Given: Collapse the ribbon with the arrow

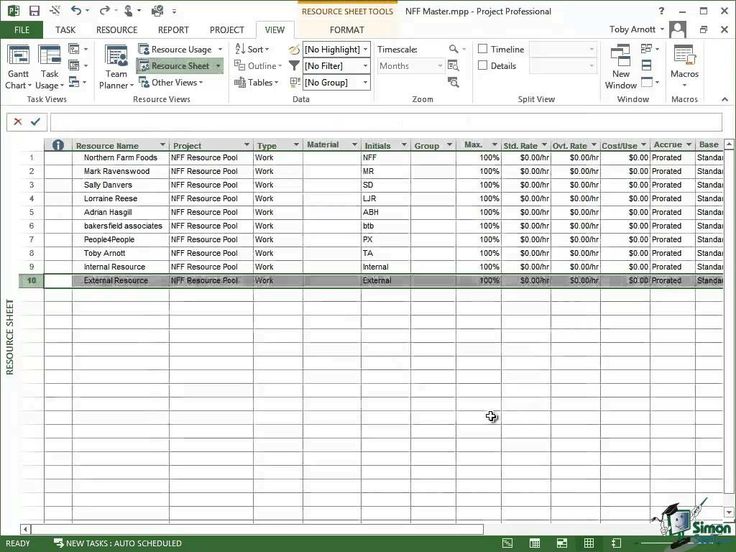Looking at the screenshot, I should pyautogui.click(x=725, y=99).
